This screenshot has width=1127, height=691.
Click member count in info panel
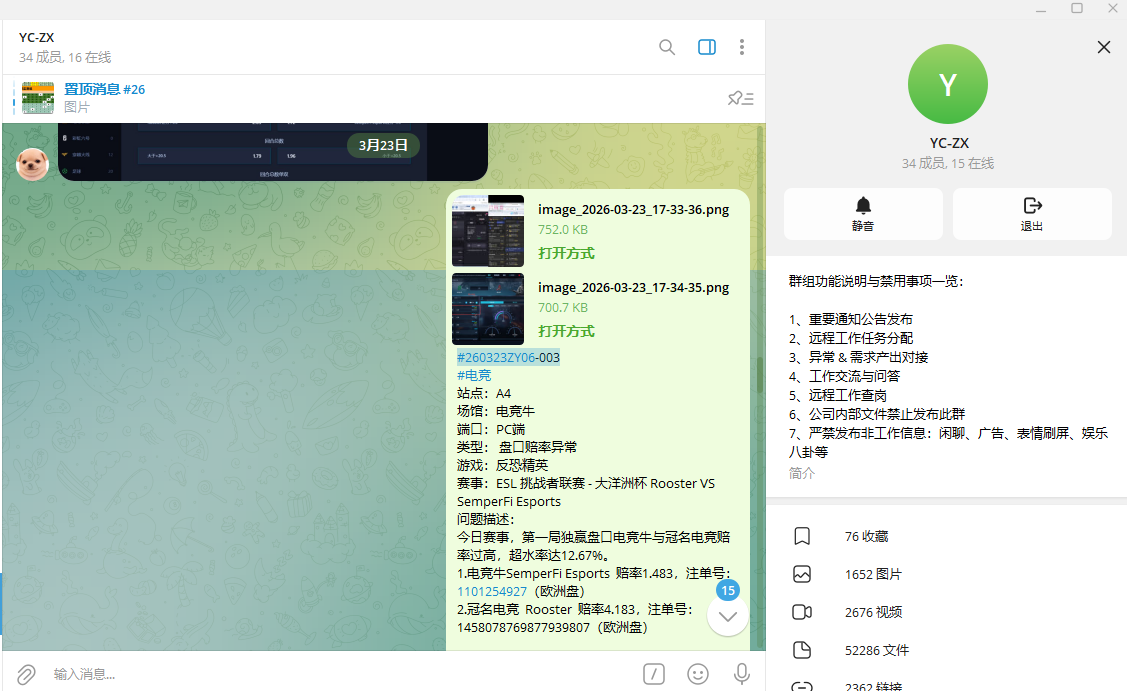(947, 164)
